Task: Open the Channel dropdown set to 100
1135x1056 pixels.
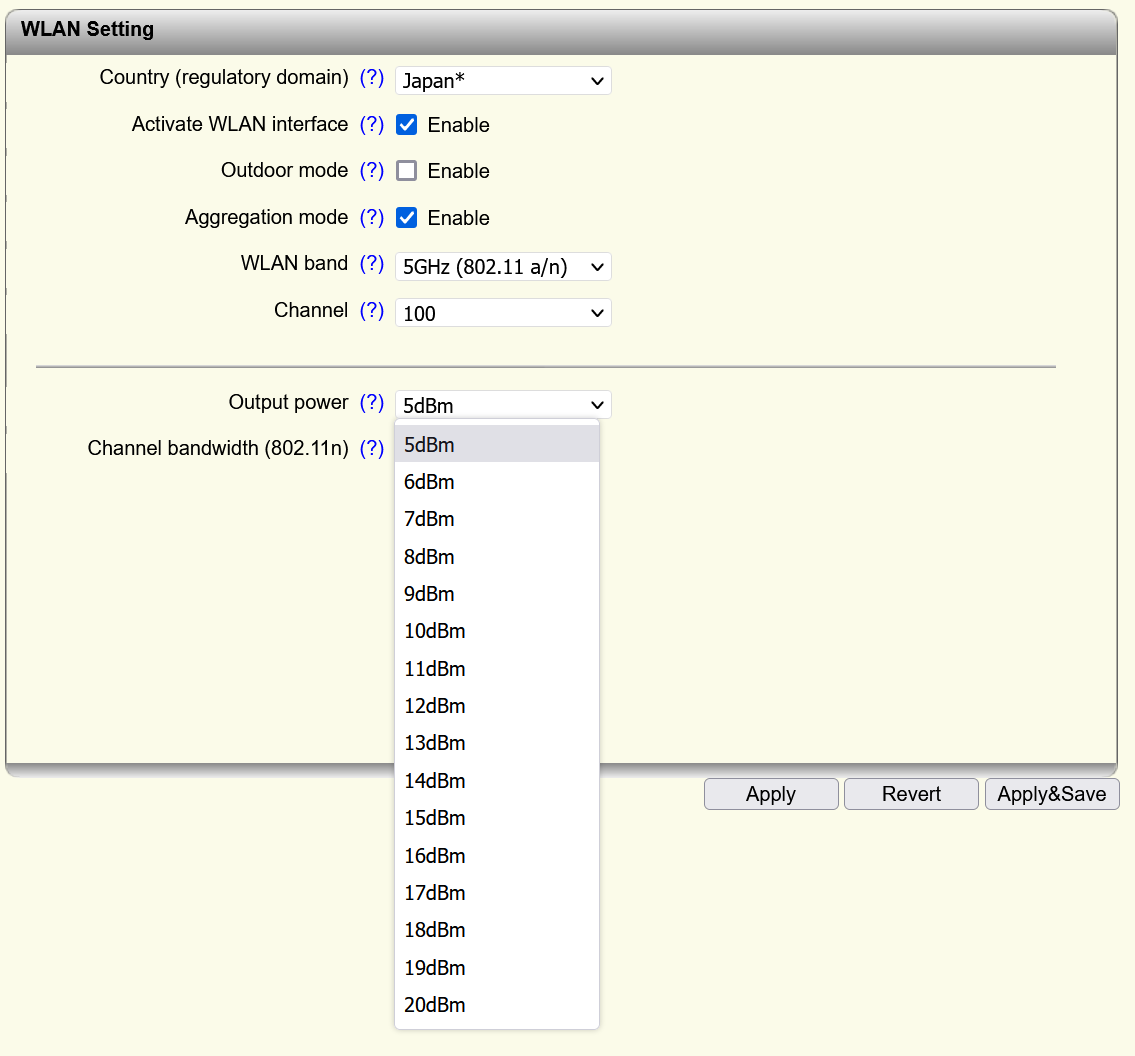Action: pos(503,313)
